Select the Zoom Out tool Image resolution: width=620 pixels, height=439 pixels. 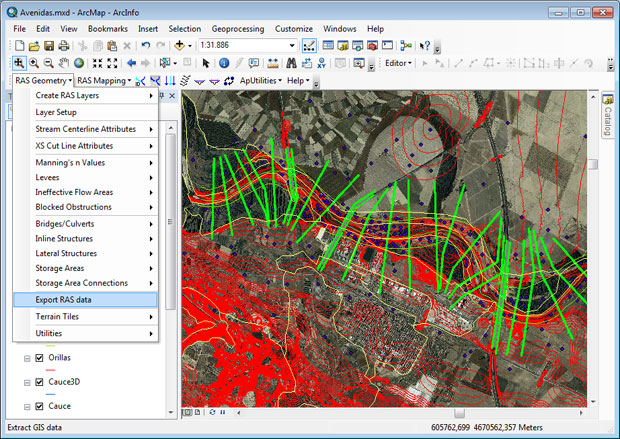[48, 63]
